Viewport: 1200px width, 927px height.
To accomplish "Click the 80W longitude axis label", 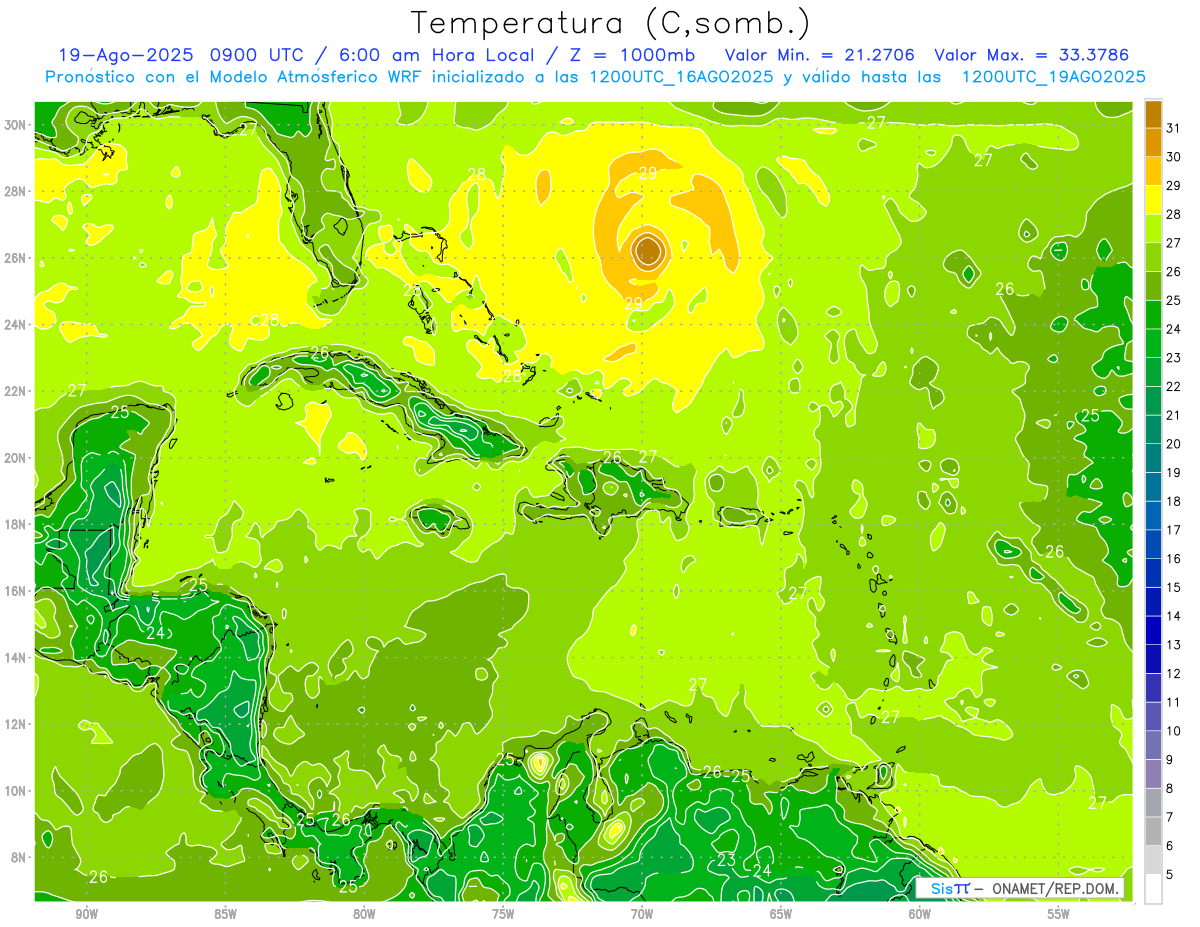I will (x=364, y=914).
